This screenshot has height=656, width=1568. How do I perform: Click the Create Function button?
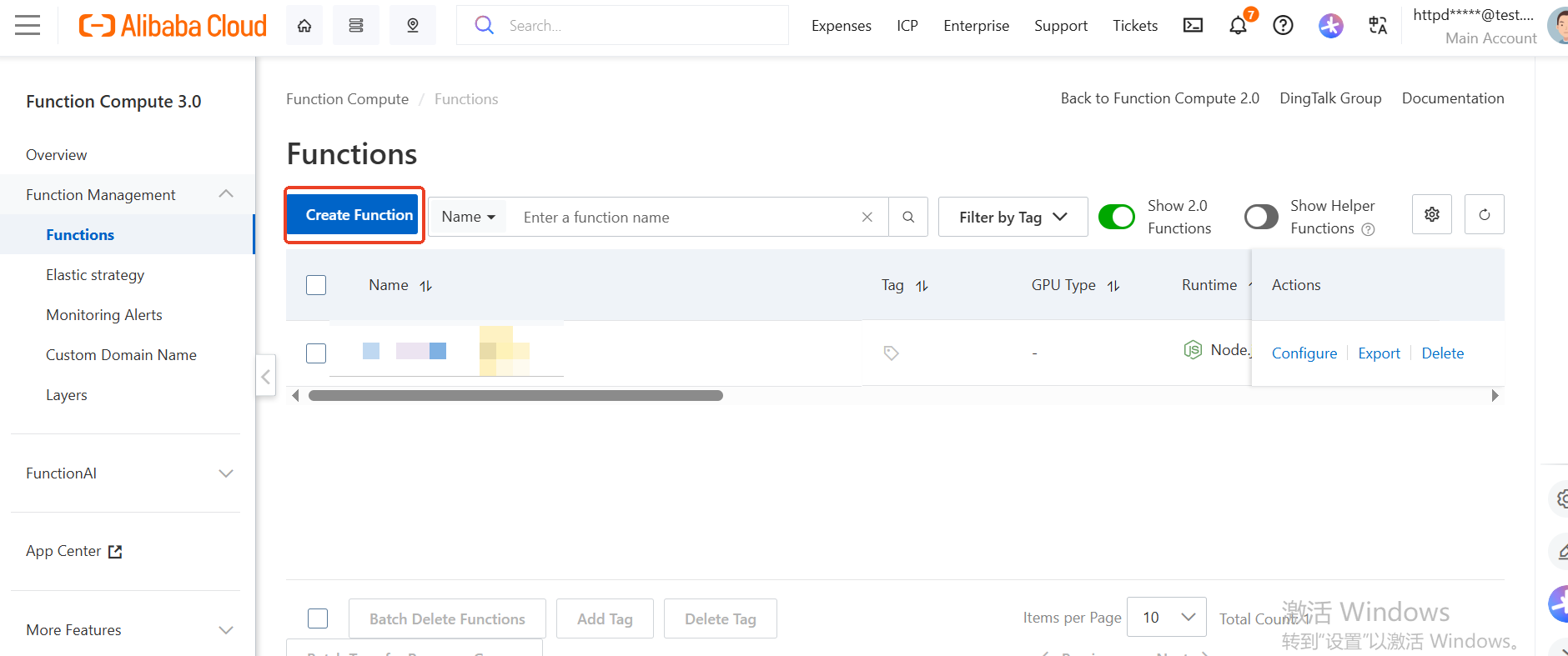(354, 215)
